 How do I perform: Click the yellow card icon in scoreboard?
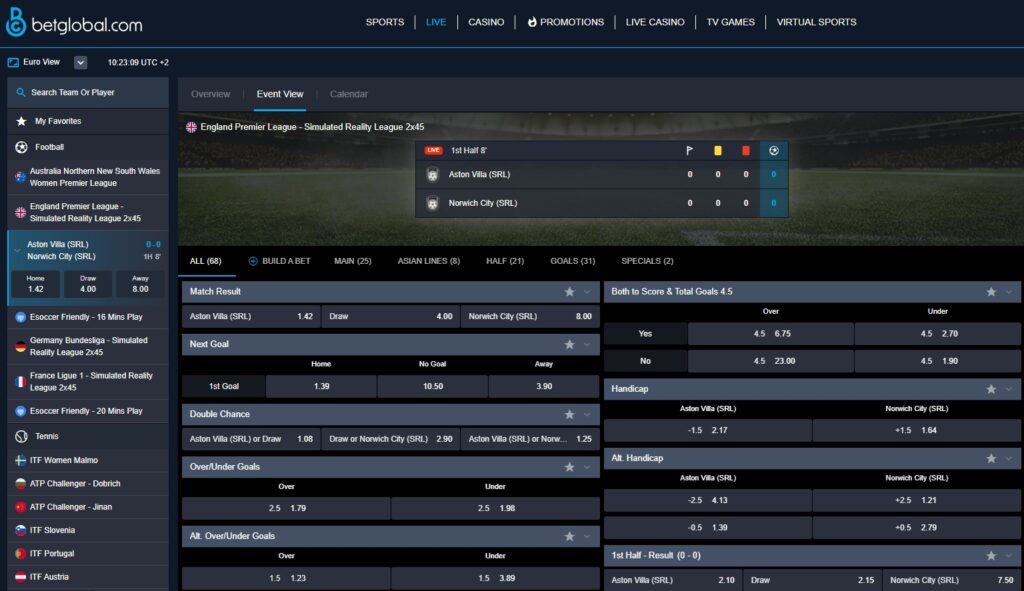pos(718,151)
